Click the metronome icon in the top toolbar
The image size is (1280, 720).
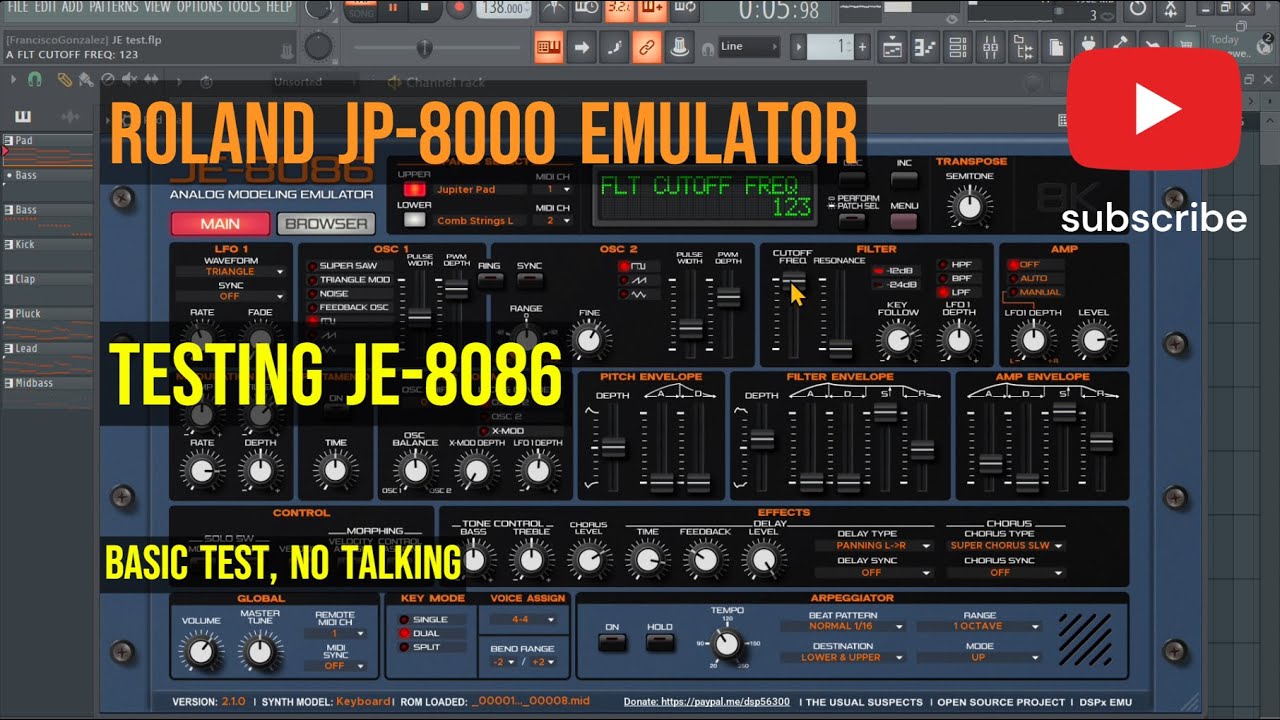553,9
